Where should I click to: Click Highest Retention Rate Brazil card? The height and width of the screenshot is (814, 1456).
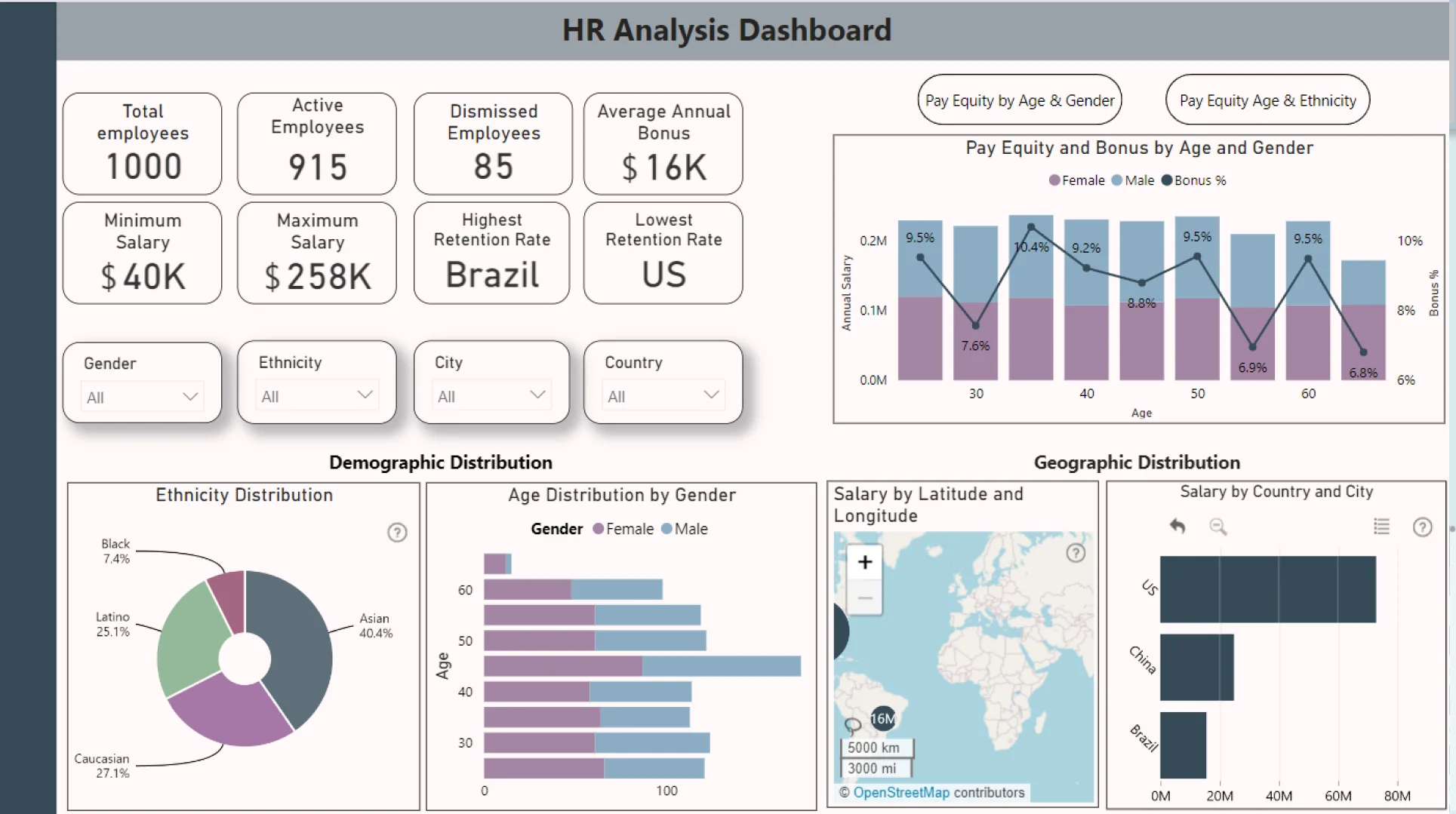tap(492, 253)
